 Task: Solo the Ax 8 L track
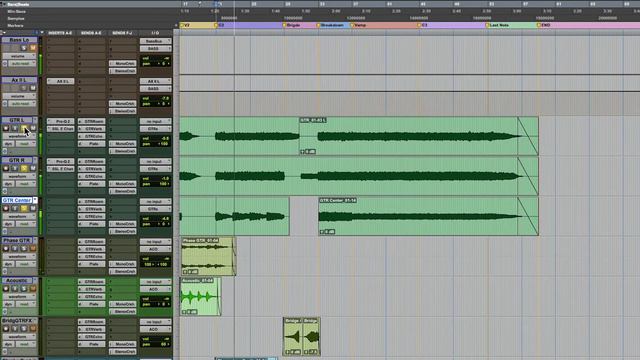[24, 88]
